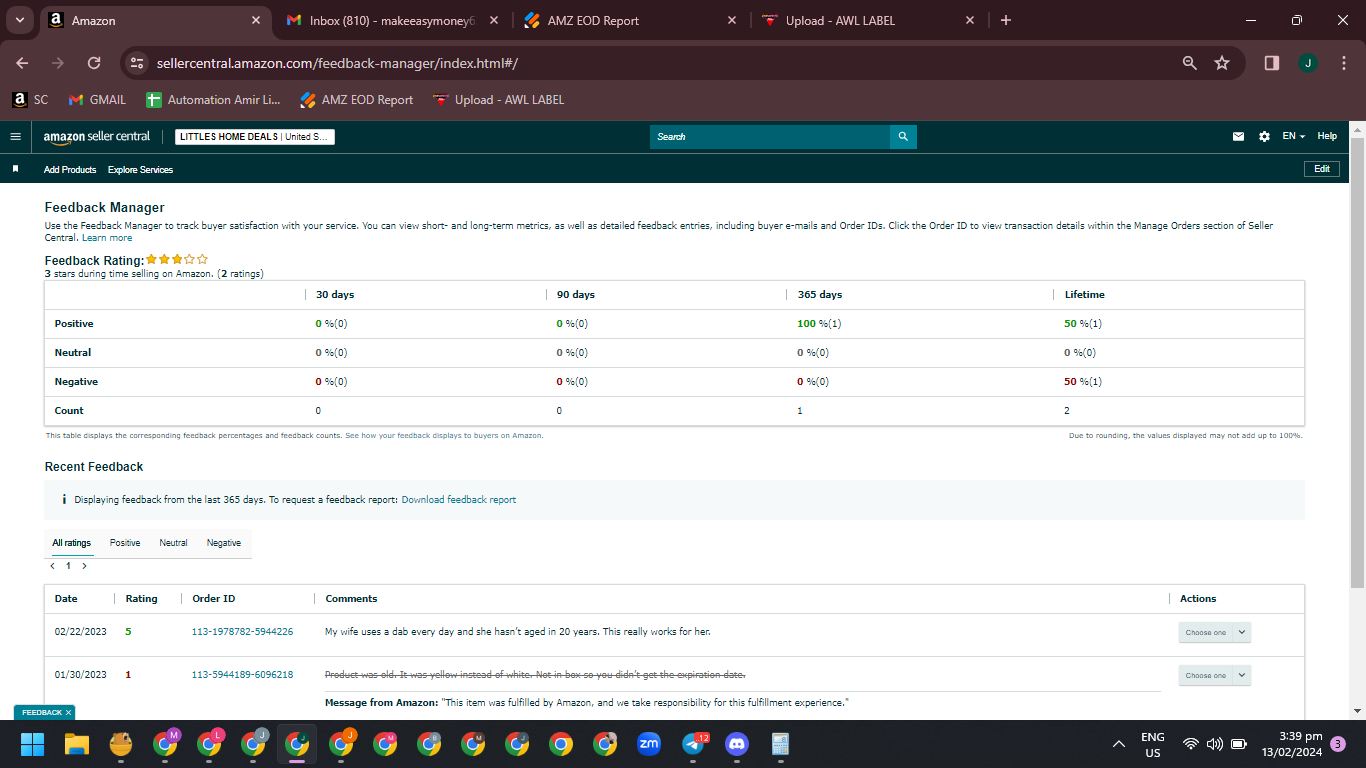
Task: Open Calculator from the taskbar
Action: pos(781,744)
